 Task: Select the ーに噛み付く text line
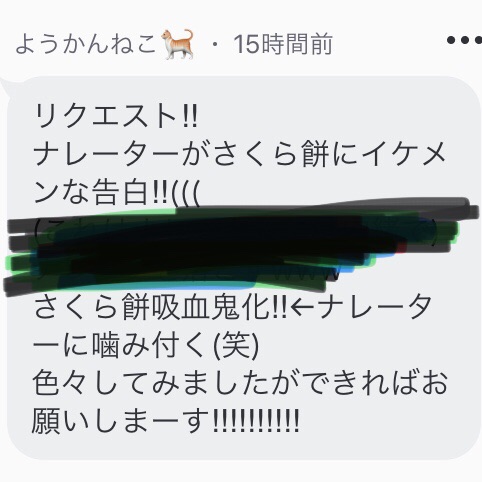(146, 345)
